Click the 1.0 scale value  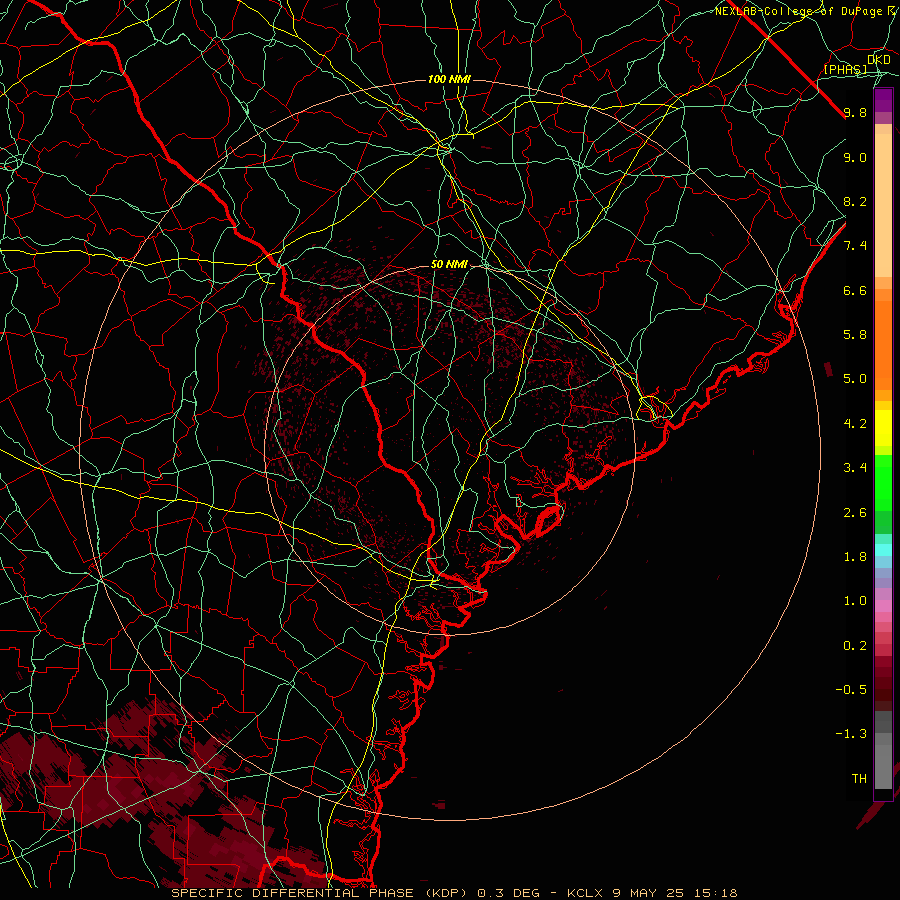pyautogui.click(x=855, y=601)
